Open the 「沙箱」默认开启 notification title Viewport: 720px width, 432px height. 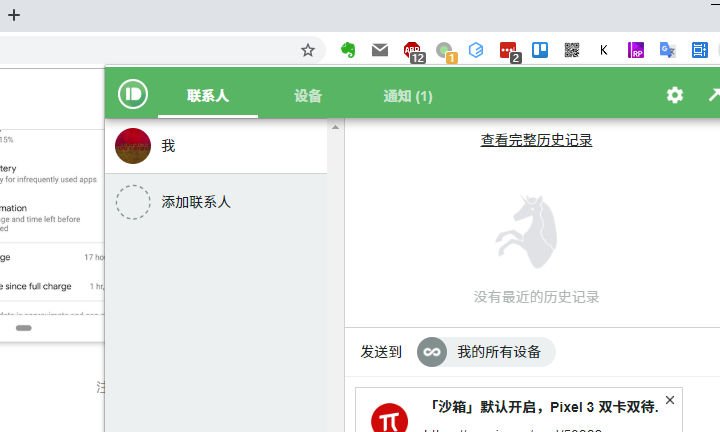[543, 407]
